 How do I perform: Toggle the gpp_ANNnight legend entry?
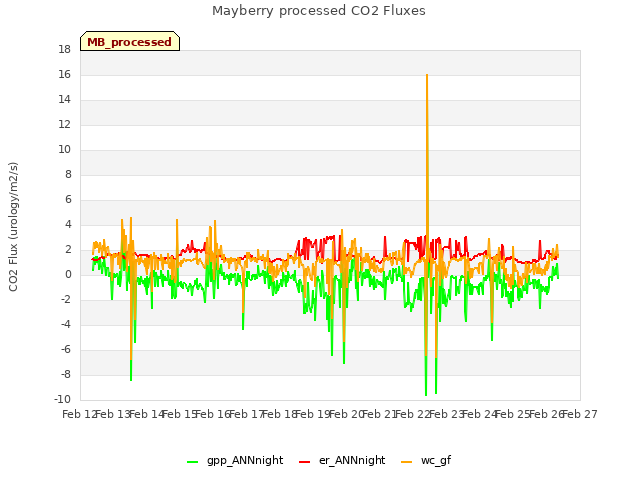click(235, 461)
